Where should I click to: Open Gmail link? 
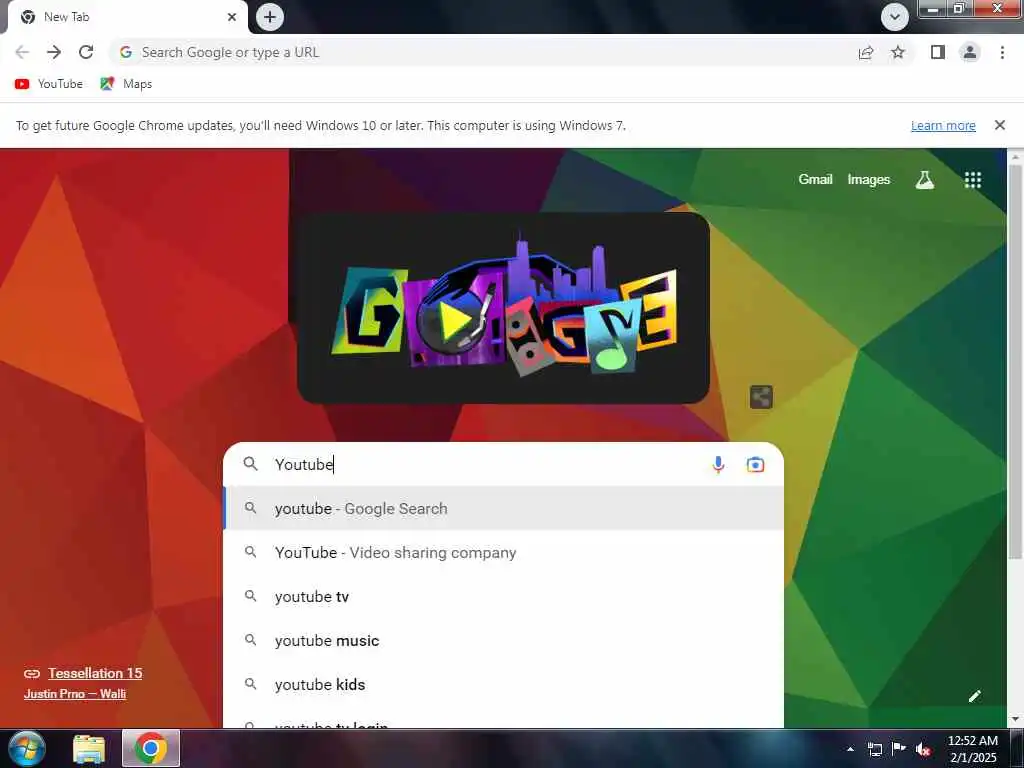[x=815, y=180]
